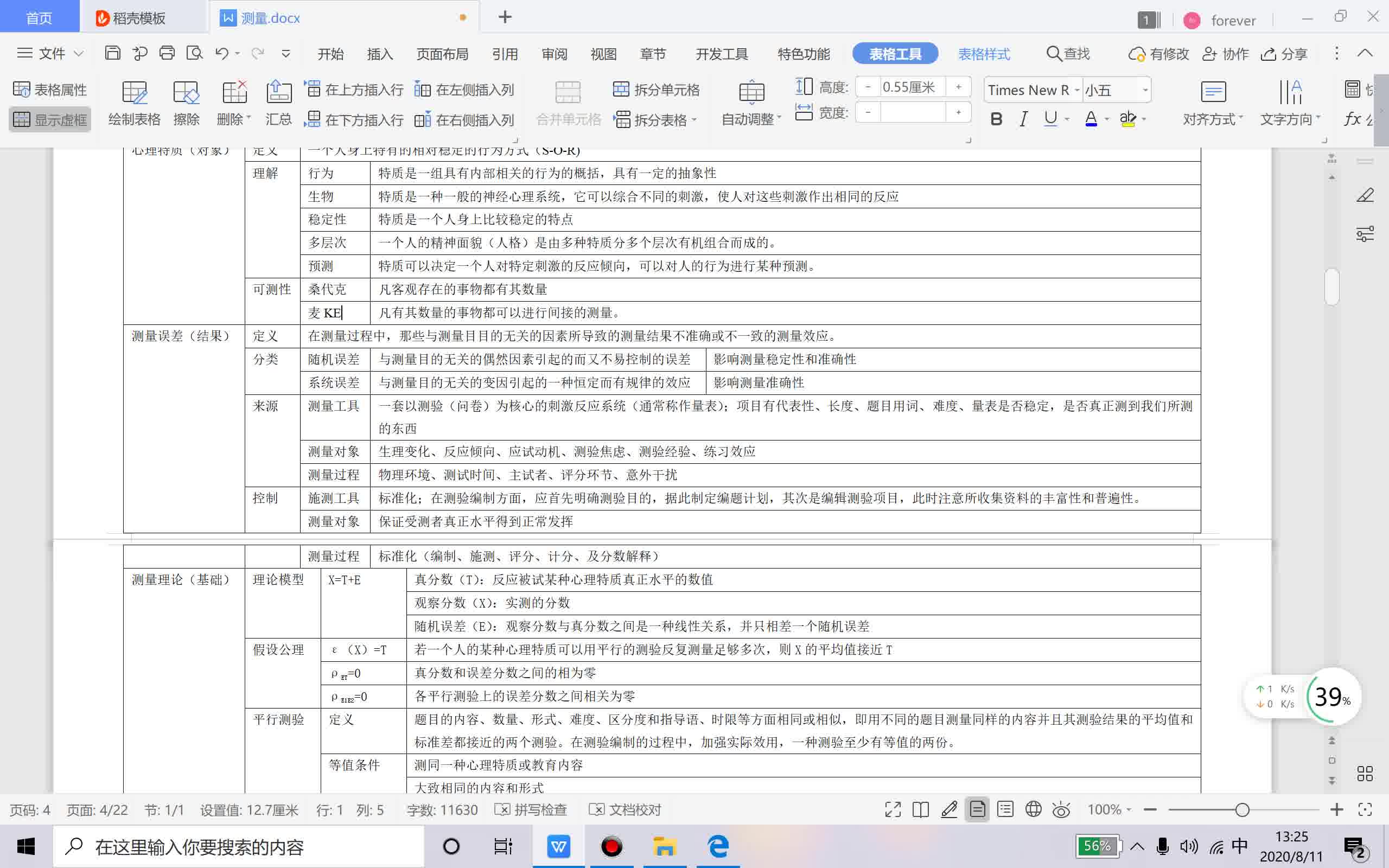Increase row height with plus stepper
This screenshot has height=868, width=1389.
click(x=958, y=87)
